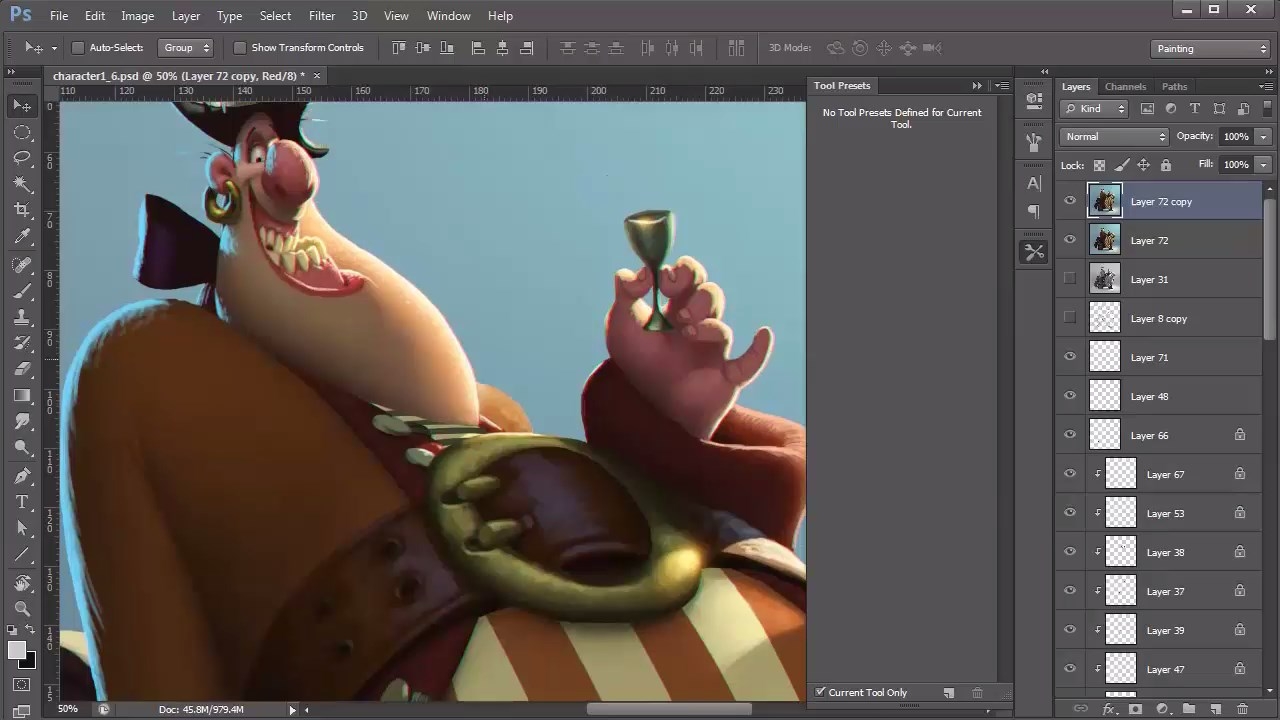Select the Lasso tool
Viewport: 1280px width, 720px height.
point(22,158)
